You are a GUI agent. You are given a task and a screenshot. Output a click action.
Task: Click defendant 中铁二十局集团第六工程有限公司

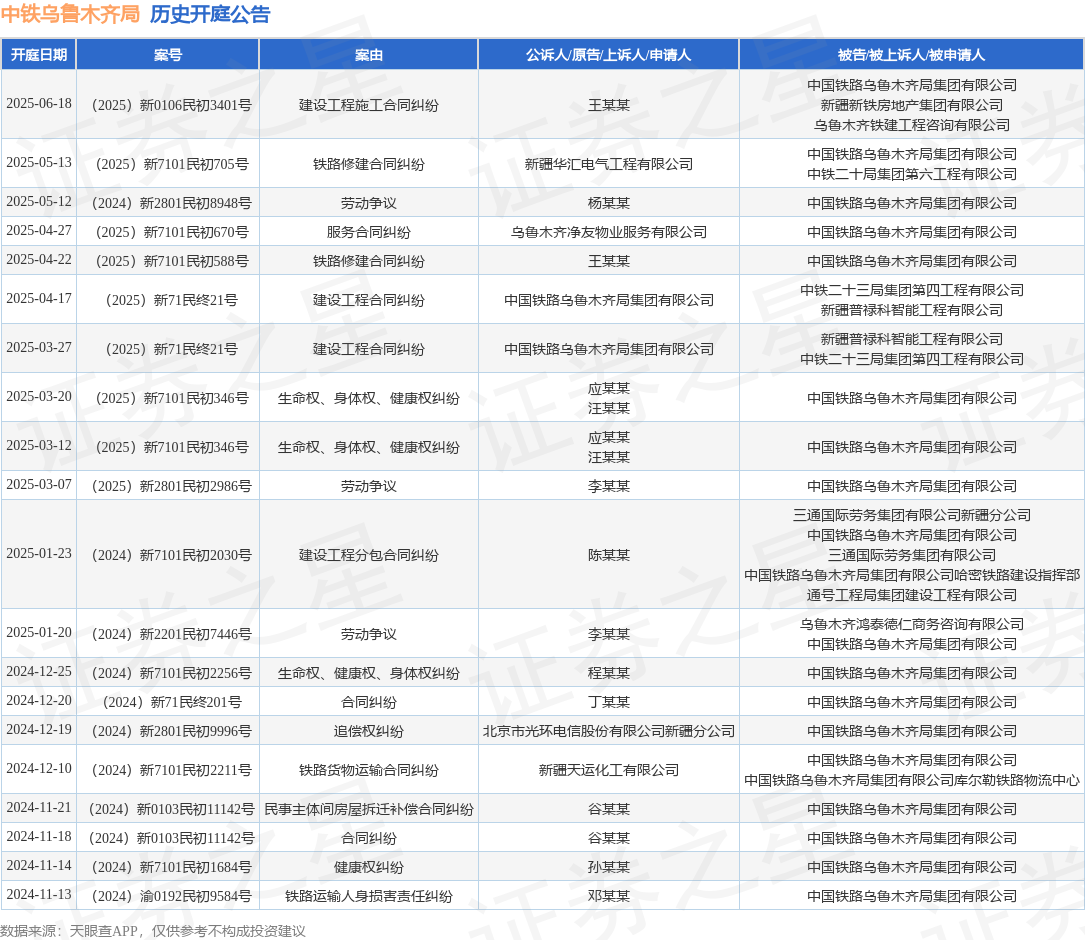pyautogui.click(x=911, y=174)
